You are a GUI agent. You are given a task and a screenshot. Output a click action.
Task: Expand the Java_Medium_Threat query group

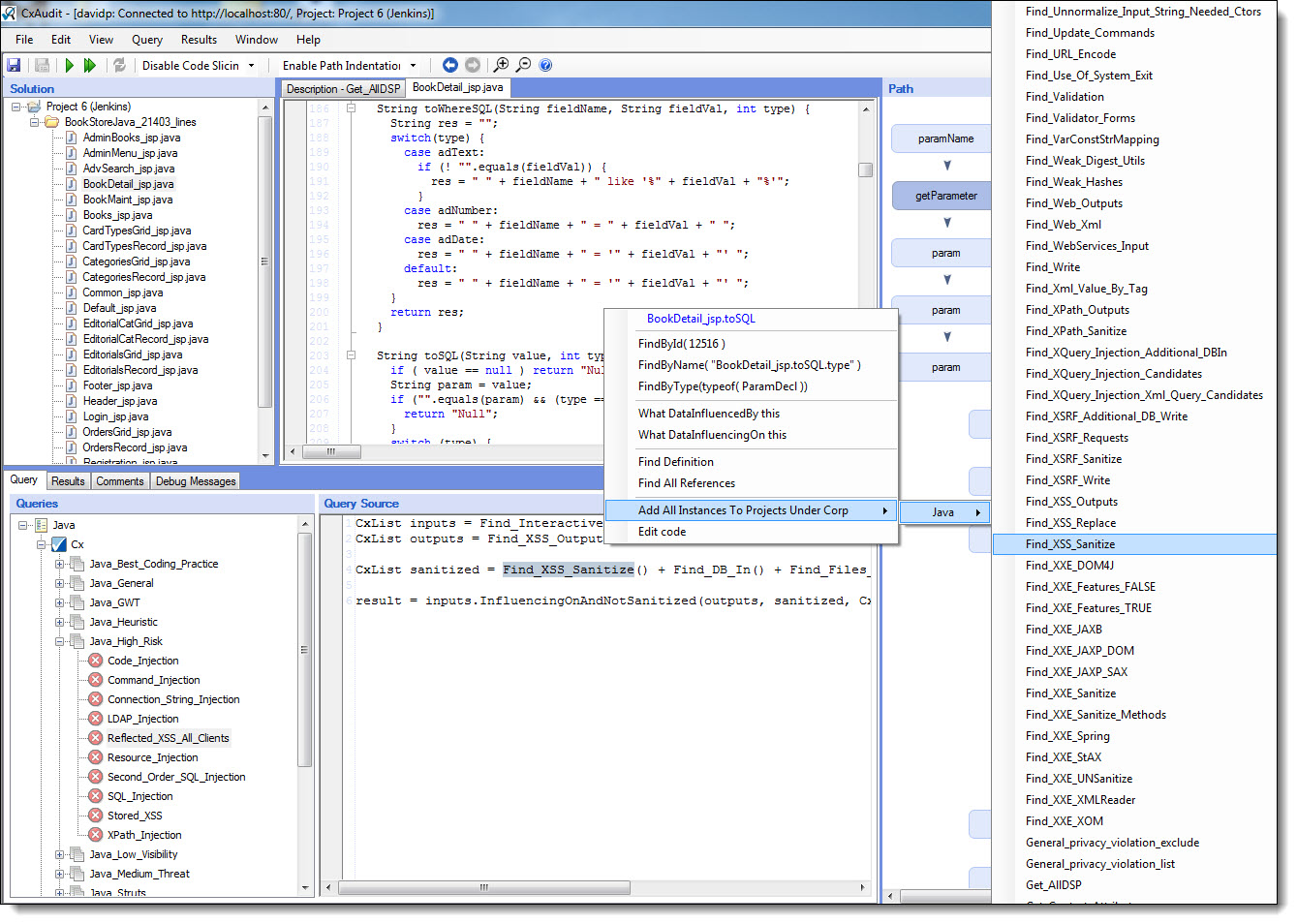click(x=59, y=874)
